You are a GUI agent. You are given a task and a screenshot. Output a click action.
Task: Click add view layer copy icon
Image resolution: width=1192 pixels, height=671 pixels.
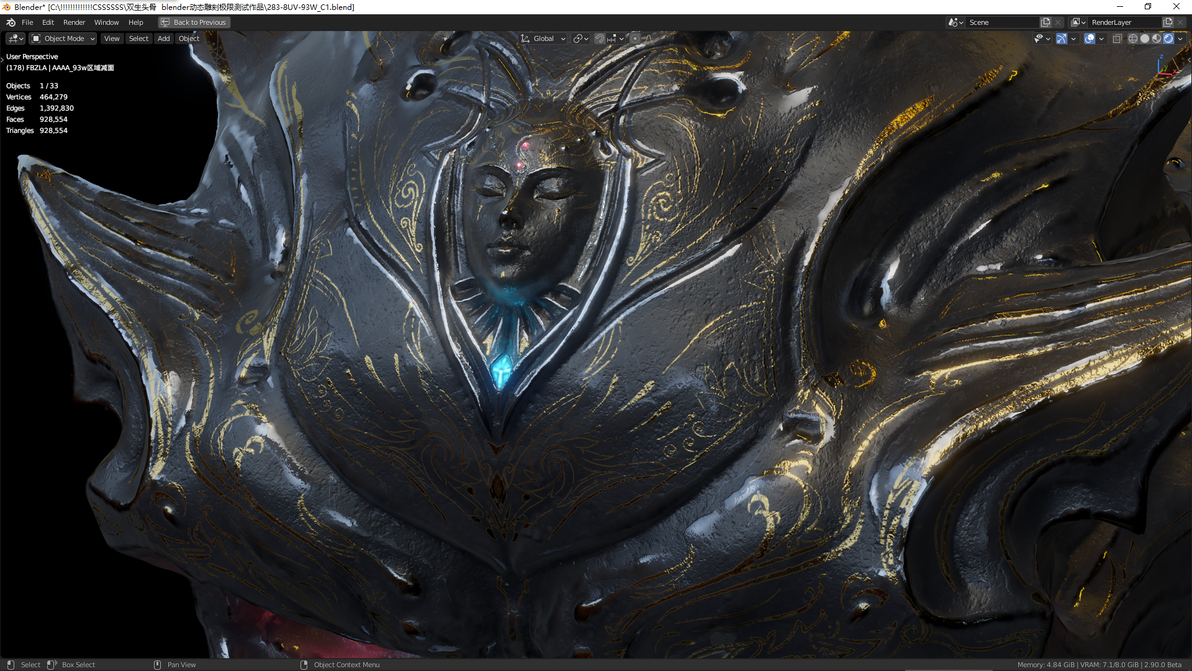[1168, 22]
